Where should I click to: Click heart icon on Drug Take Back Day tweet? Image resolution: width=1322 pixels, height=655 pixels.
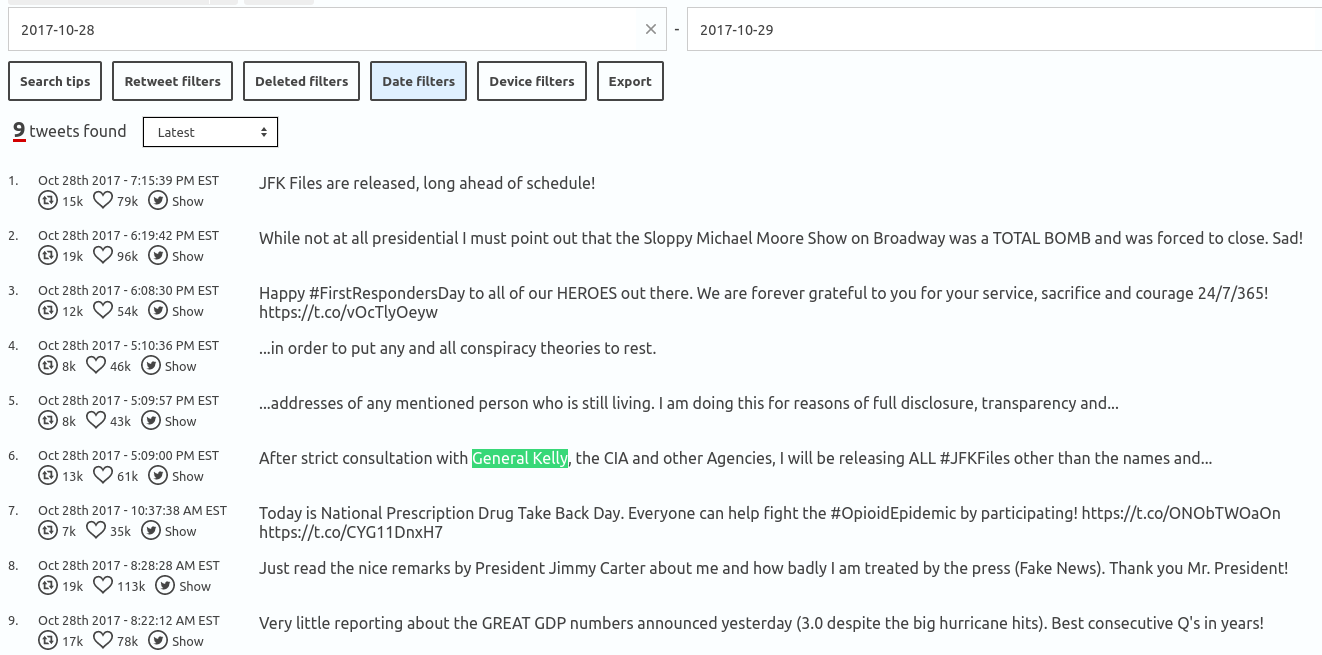(96, 530)
